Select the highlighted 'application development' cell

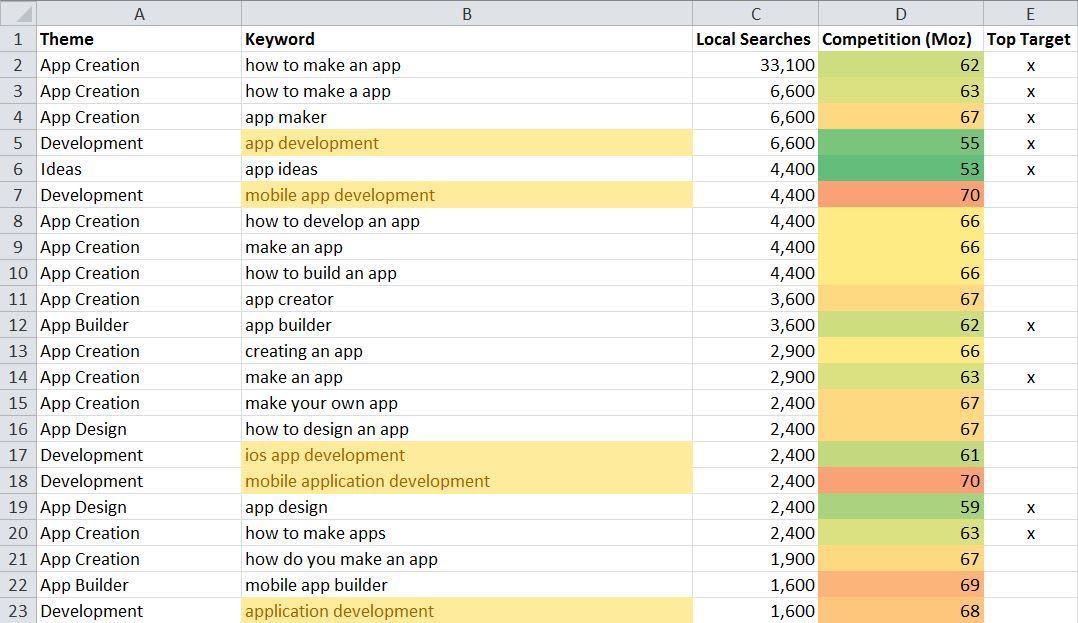coord(467,611)
